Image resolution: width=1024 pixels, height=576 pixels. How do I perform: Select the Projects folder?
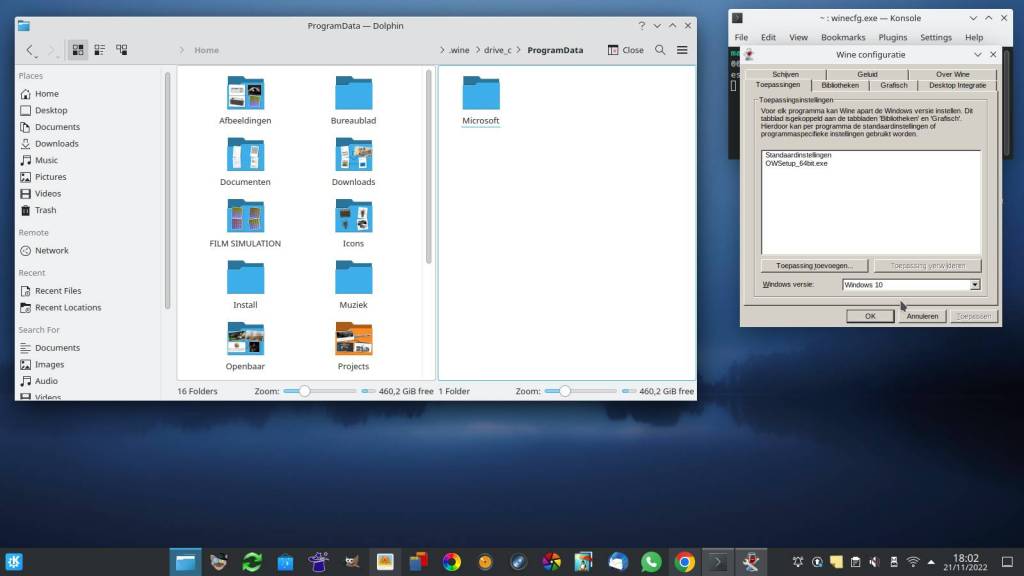[353, 345]
